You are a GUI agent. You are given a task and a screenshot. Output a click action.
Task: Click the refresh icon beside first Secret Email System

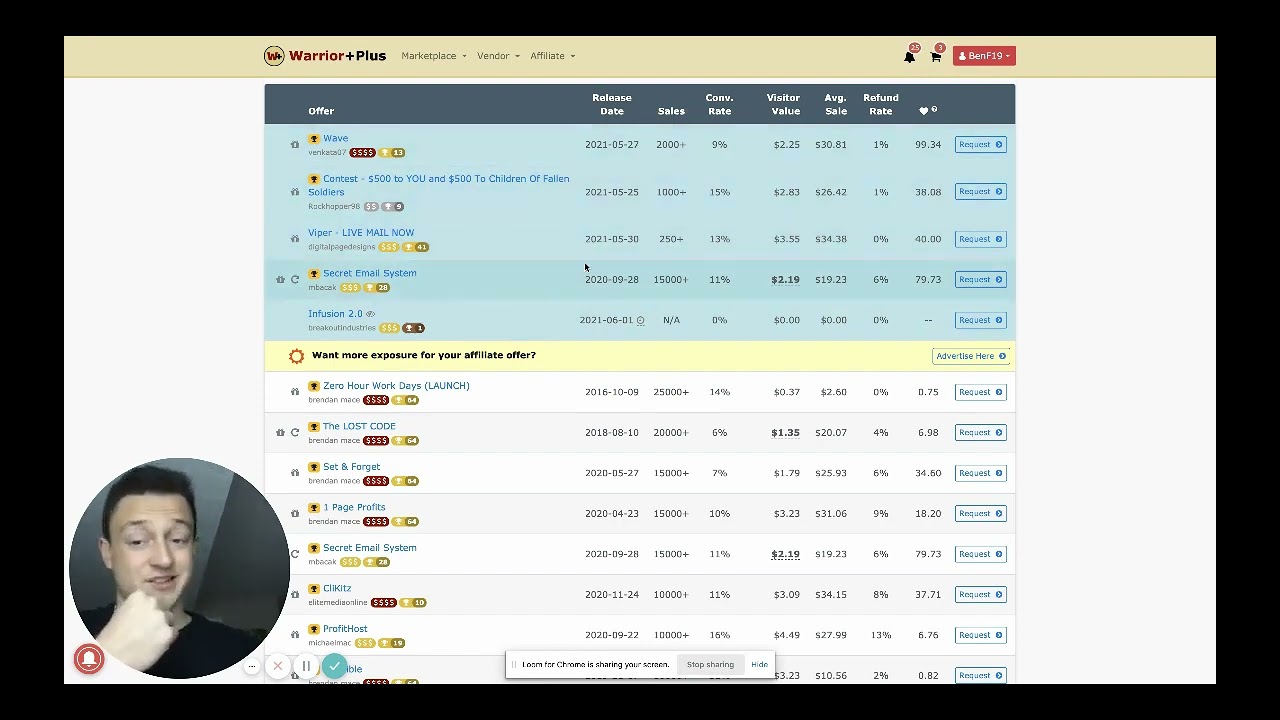[295, 280]
